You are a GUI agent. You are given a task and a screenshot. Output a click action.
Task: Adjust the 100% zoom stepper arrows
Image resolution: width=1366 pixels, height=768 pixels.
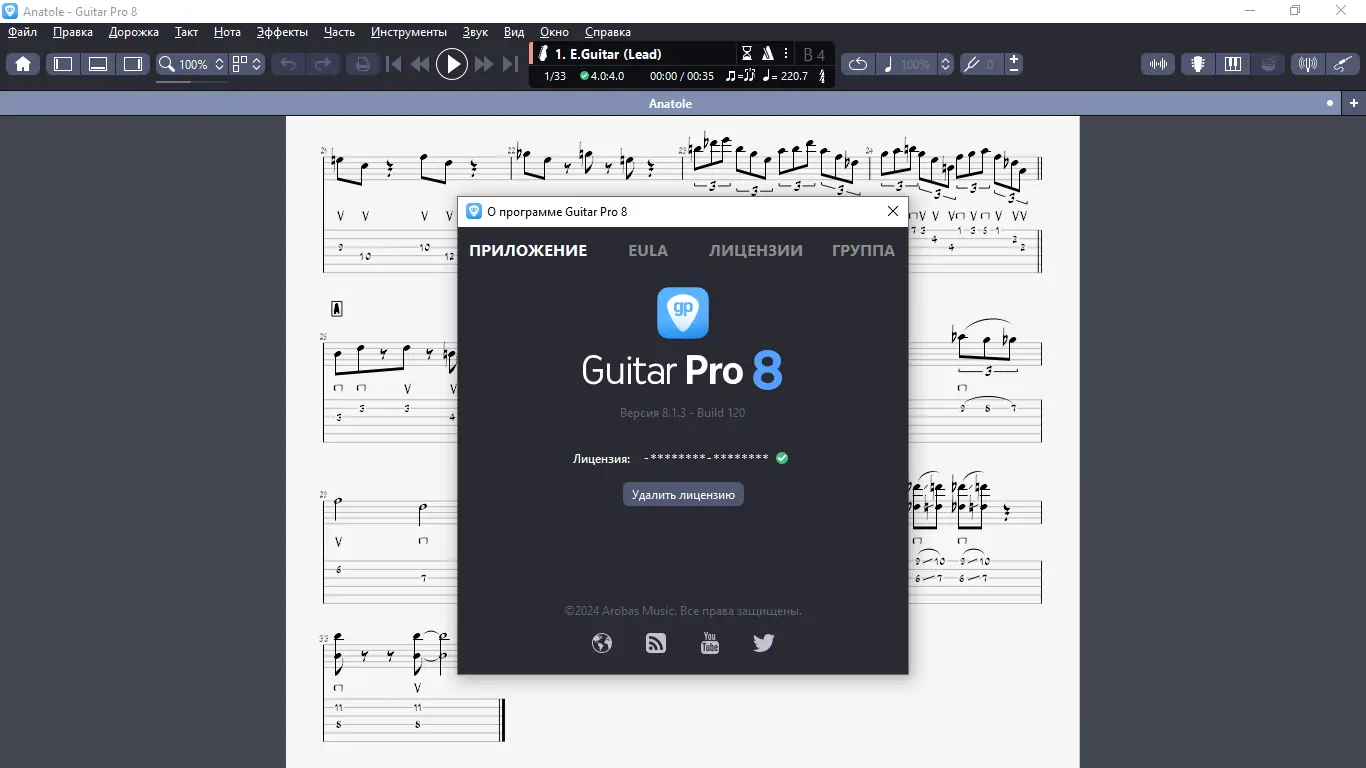coord(220,64)
